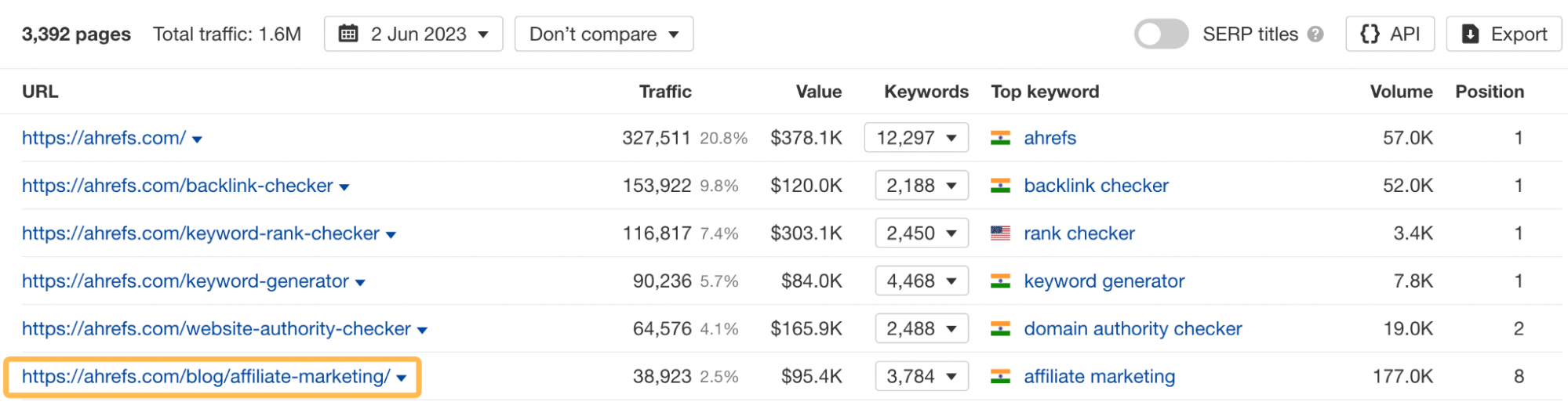Click the India flag beside keyword generator
Screen dimensions: 1568x409
pos(1000,281)
